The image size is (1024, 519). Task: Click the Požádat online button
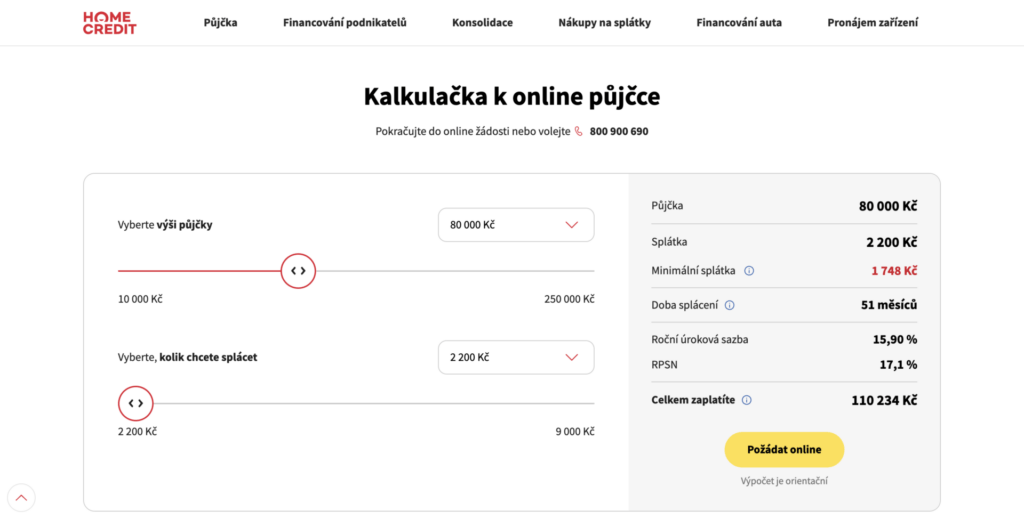click(784, 450)
